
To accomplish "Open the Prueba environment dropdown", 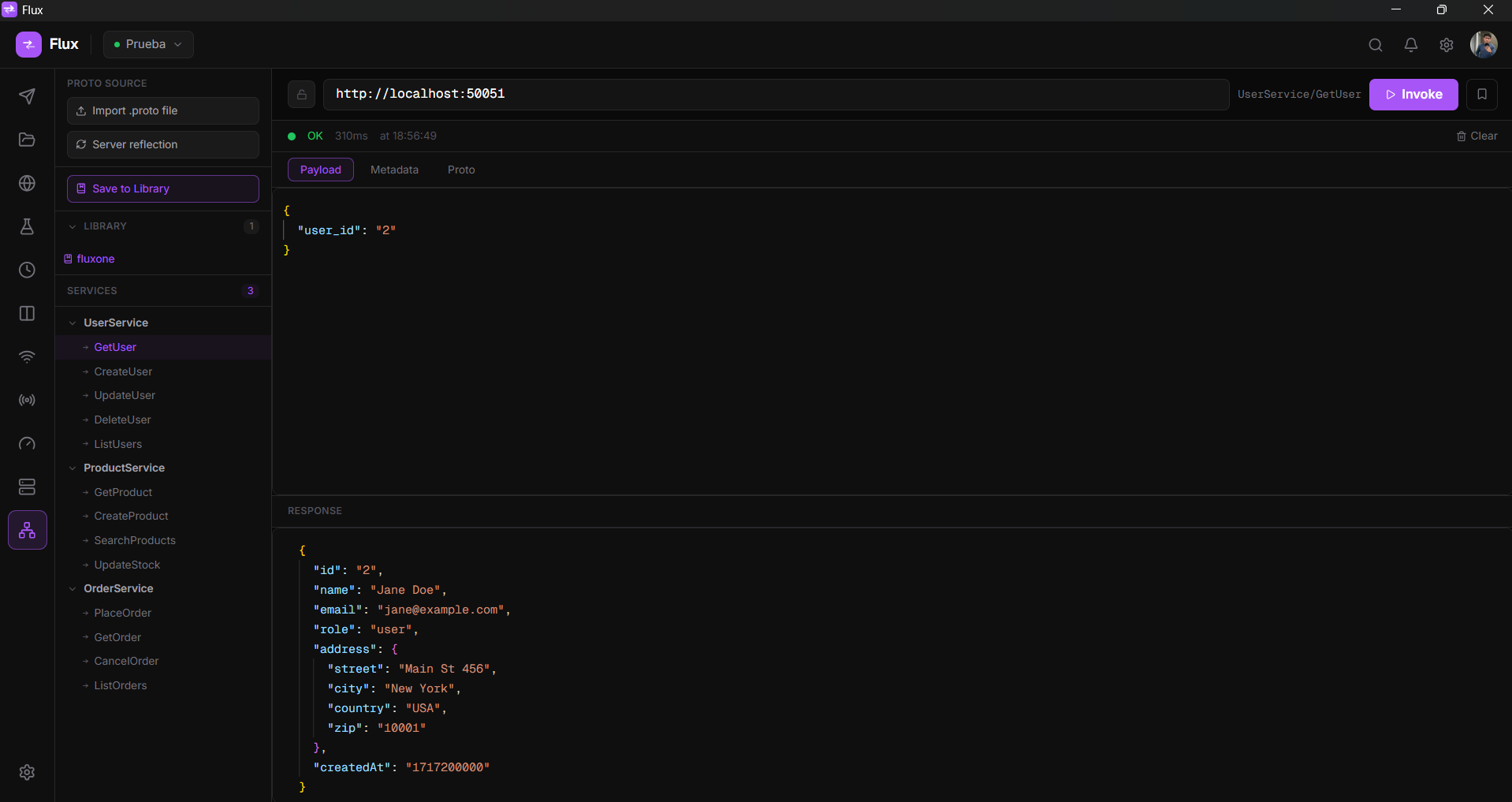I will pyautogui.click(x=148, y=44).
